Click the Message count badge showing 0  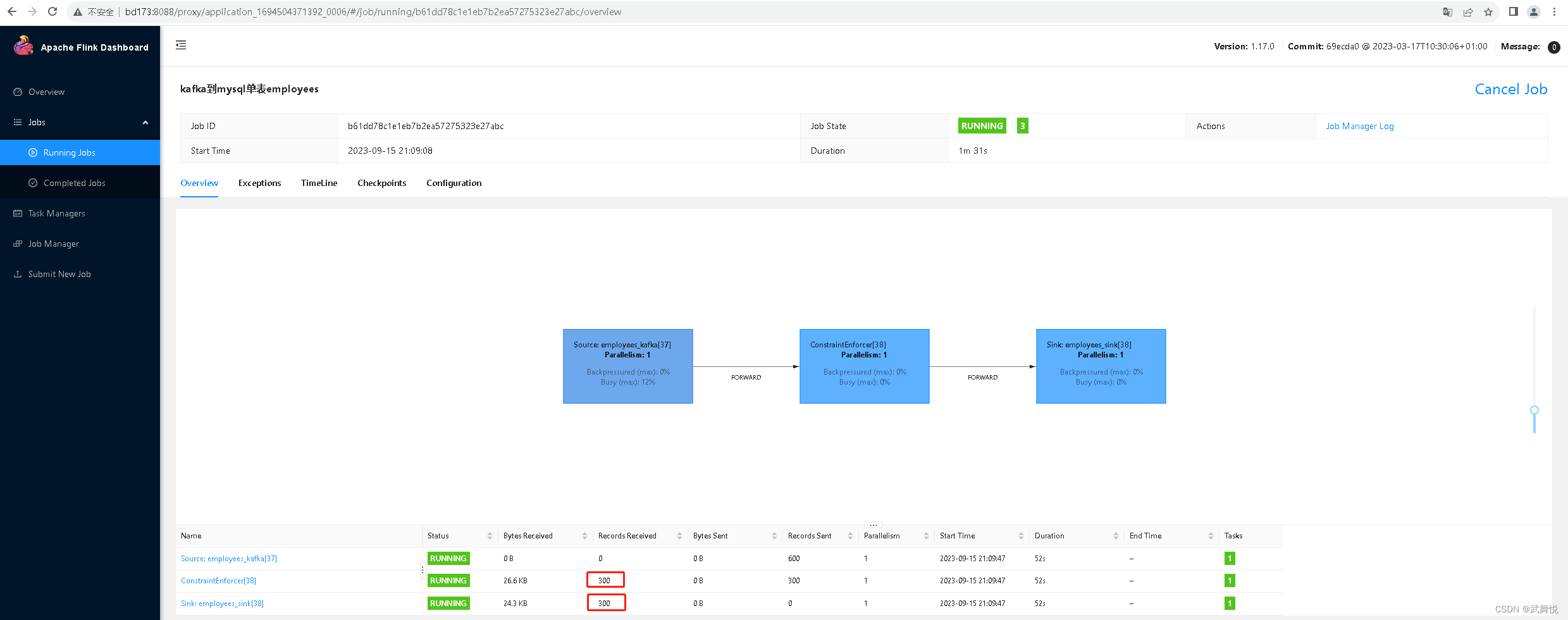[x=1553, y=47]
